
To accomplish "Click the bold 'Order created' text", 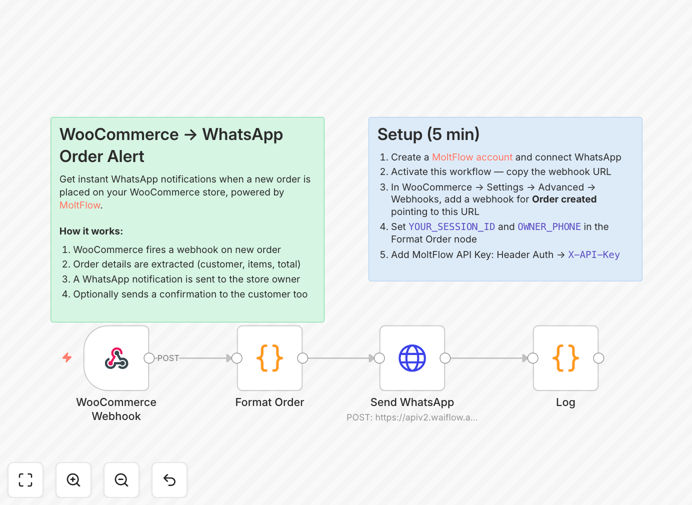I will coord(564,199).
